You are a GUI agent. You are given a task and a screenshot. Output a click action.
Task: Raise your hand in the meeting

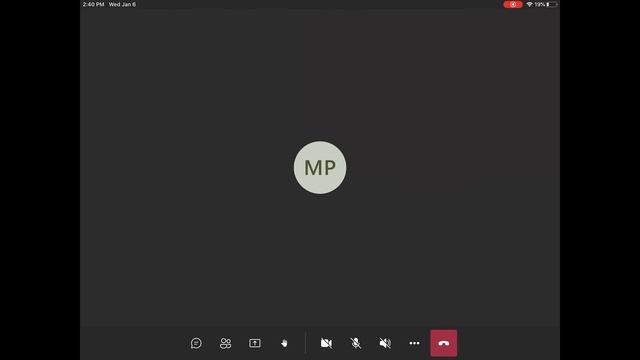284,343
